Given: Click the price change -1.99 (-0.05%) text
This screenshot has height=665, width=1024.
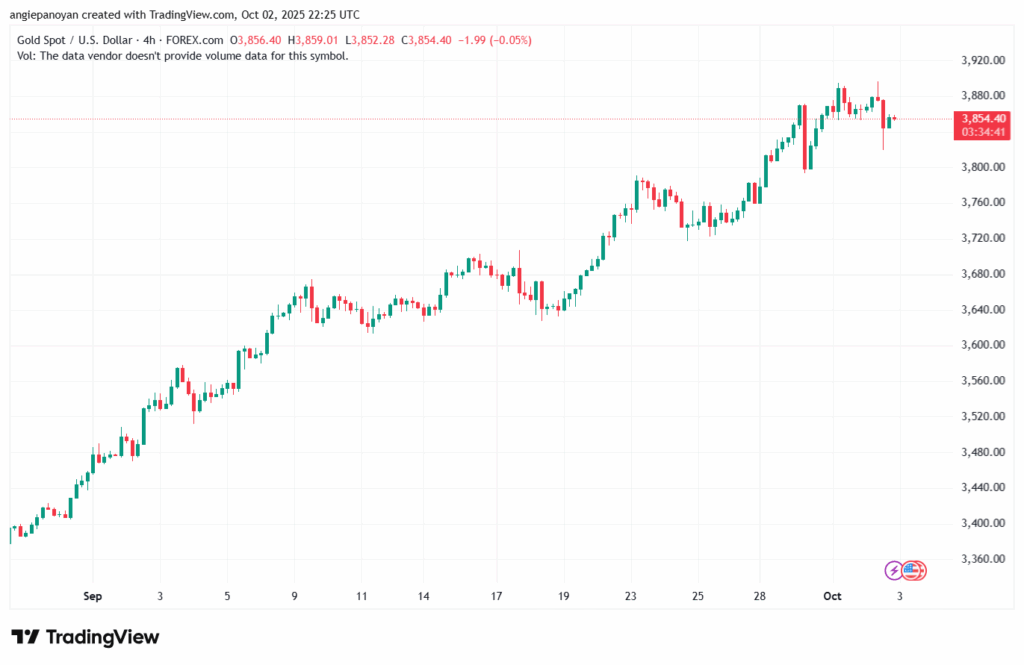Looking at the screenshot, I should click(495, 40).
